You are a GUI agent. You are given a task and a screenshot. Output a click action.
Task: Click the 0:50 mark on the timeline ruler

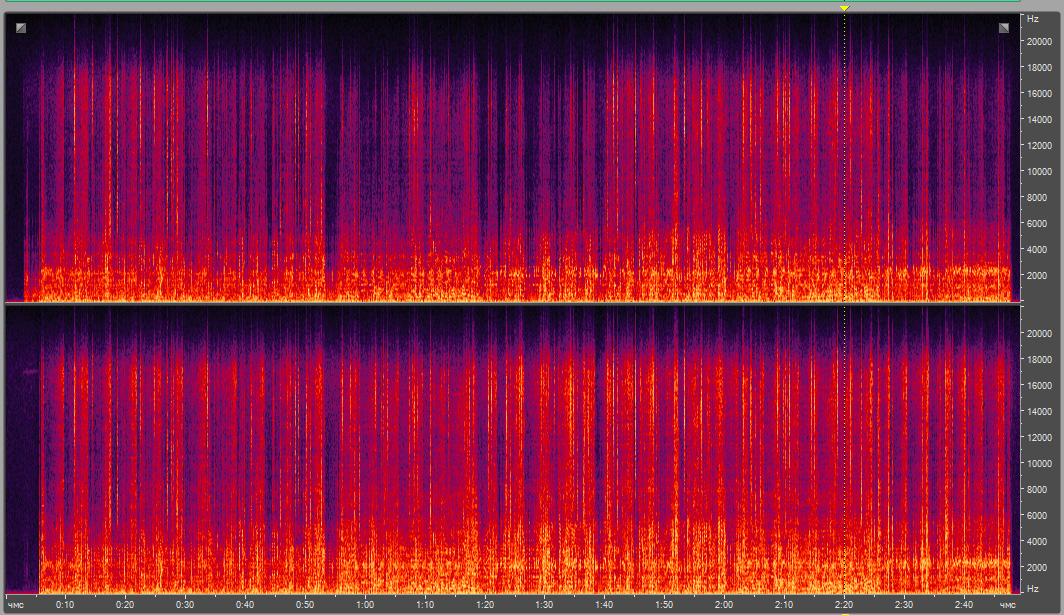pyautogui.click(x=305, y=605)
